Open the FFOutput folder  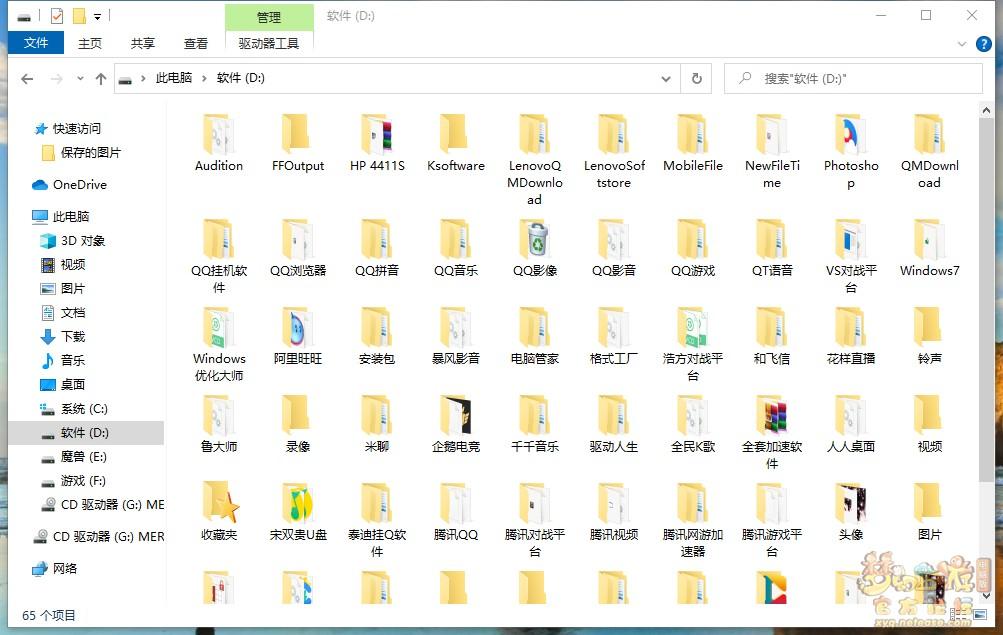(x=298, y=143)
